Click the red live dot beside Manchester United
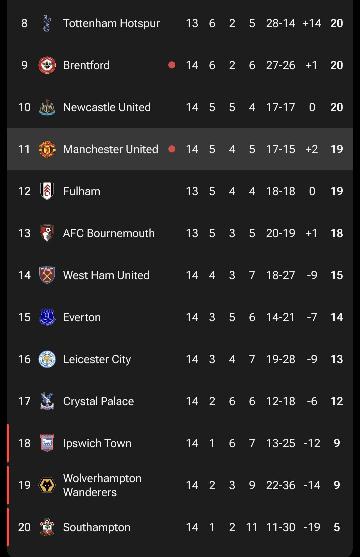The width and height of the screenshot is (360, 557). coord(172,149)
